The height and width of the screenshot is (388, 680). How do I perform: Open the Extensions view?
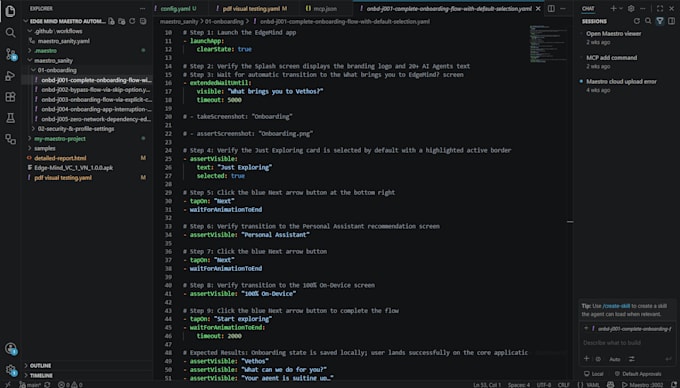click(x=10, y=97)
